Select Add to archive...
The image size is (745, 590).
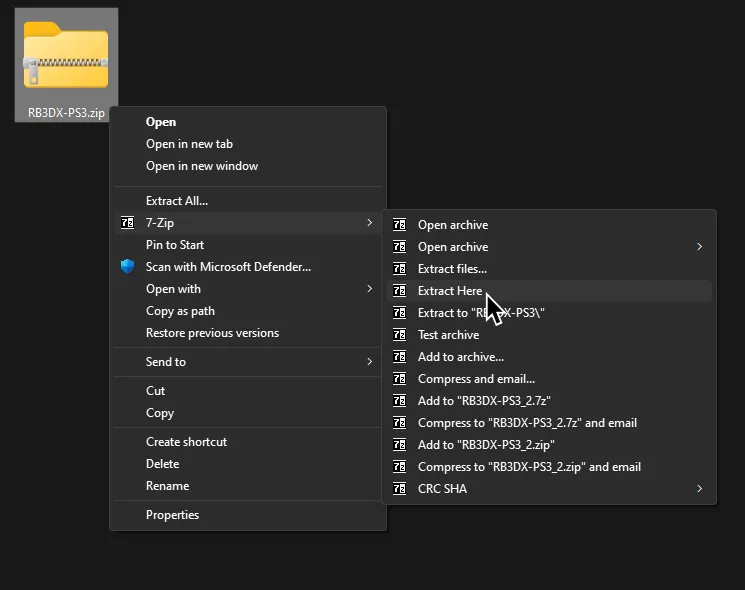[x=549, y=356]
